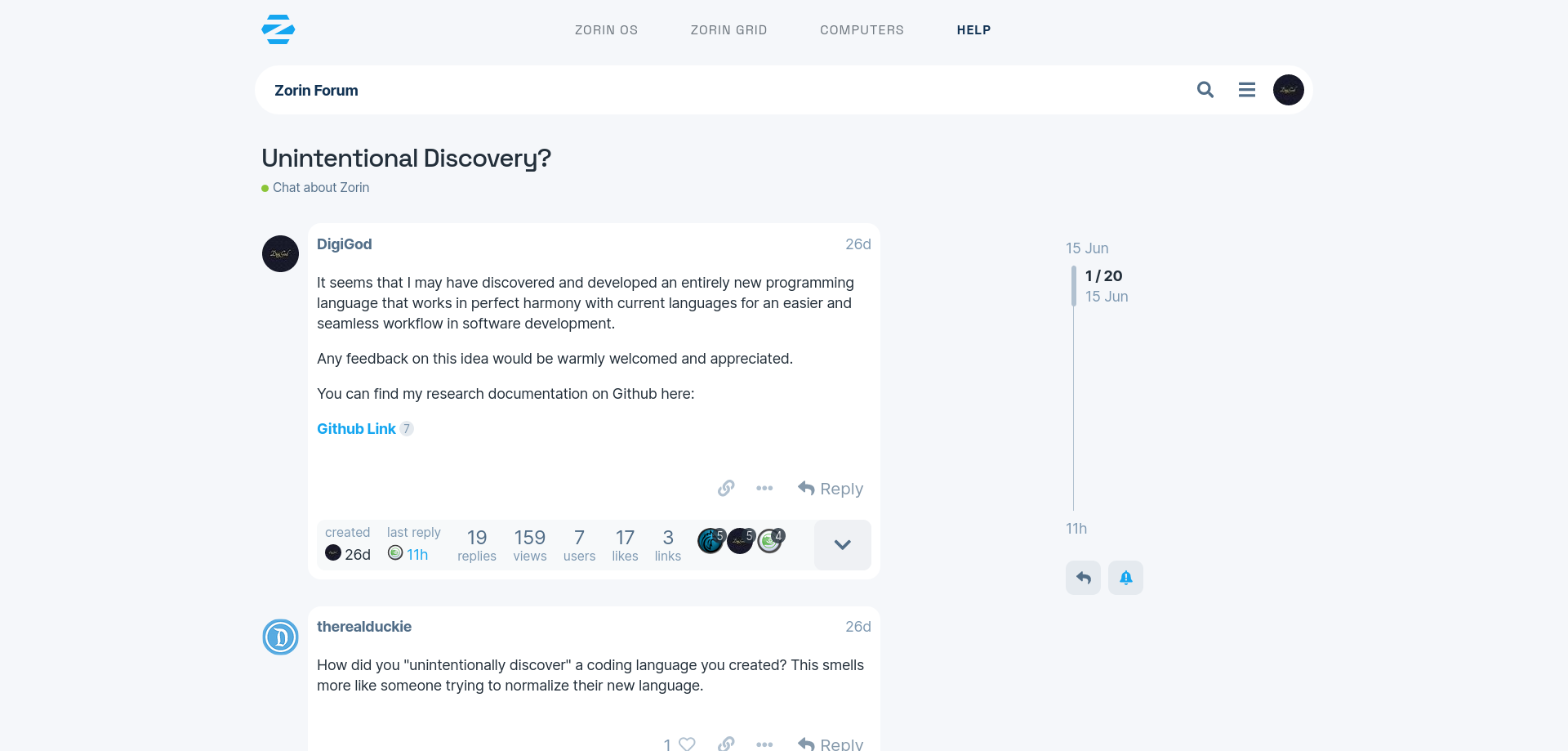Screen dimensions: 1568x751
Task: Jump to 15 Jun at timeline top
Action: [1087, 248]
